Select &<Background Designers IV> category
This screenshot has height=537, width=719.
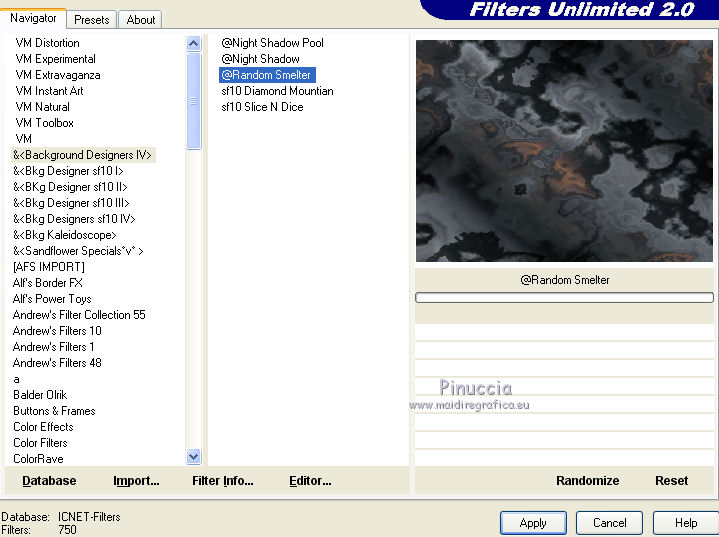coord(83,155)
